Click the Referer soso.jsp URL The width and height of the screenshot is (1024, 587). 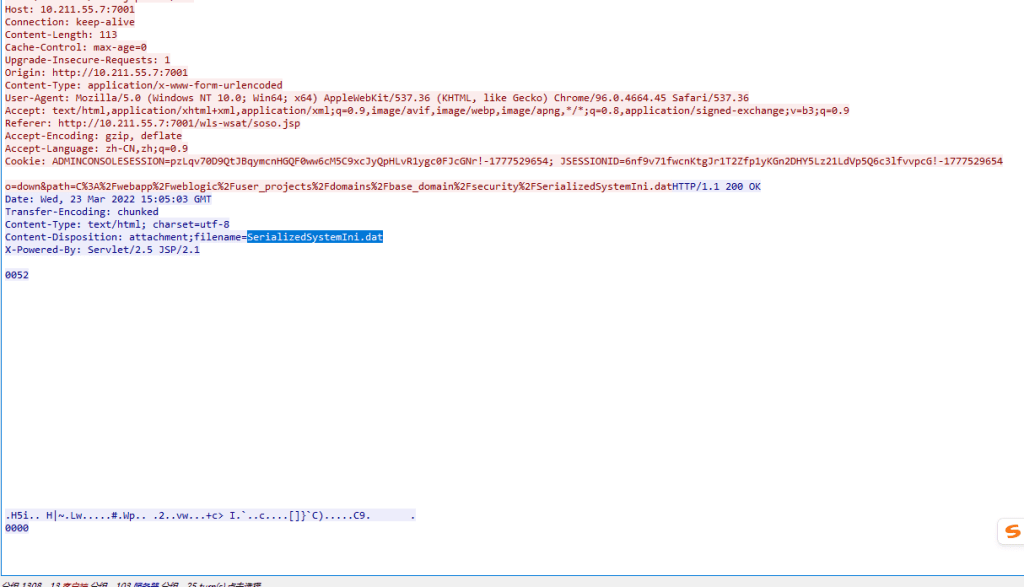tap(178, 123)
